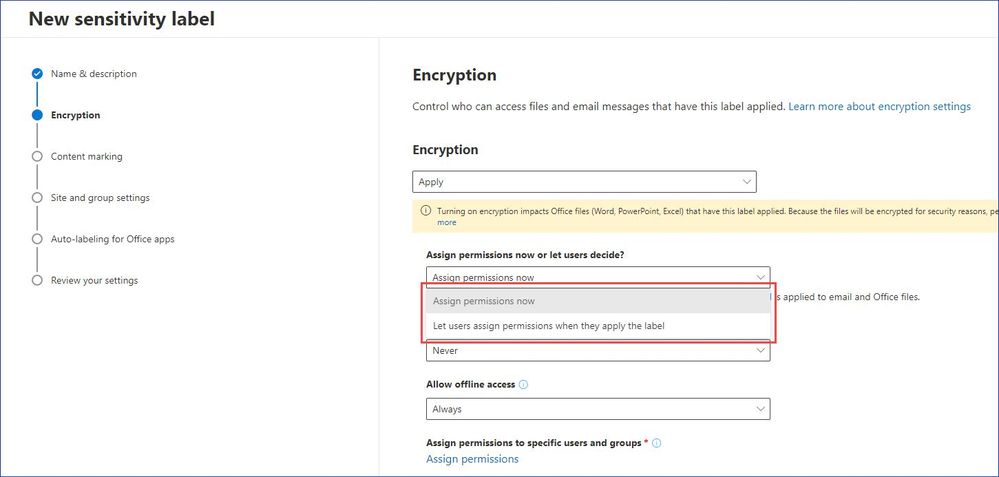Click the Auto-labeling for Office apps step circle
The width and height of the screenshot is (999, 477).
[x=37, y=239]
